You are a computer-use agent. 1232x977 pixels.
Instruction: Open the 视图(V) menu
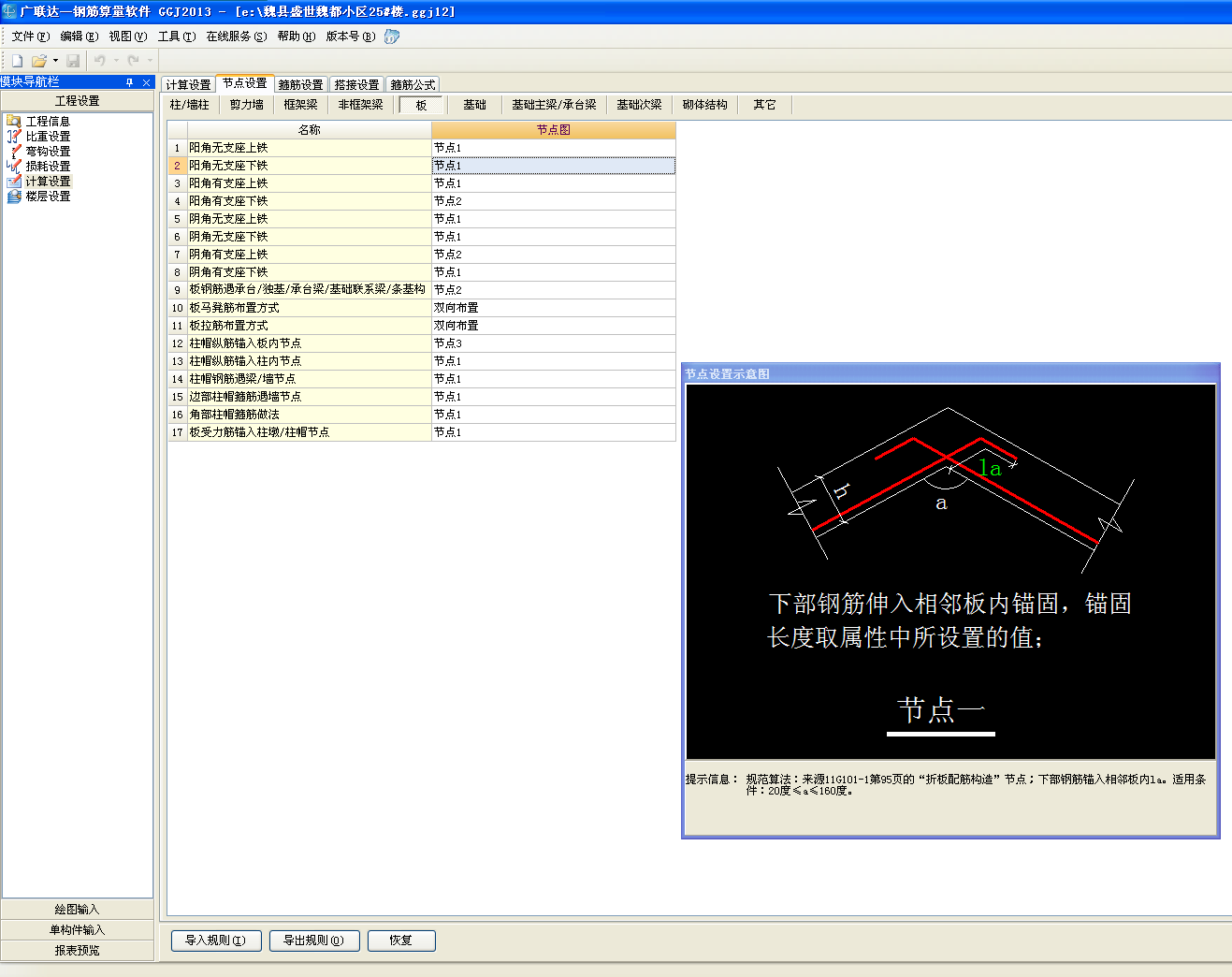pyautogui.click(x=128, y=36)
